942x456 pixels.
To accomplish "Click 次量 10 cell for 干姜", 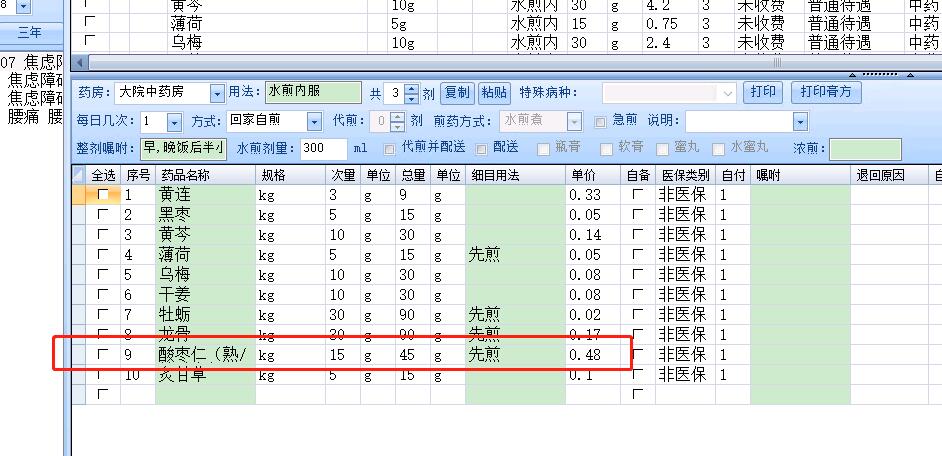I will [x=342, y=294].
